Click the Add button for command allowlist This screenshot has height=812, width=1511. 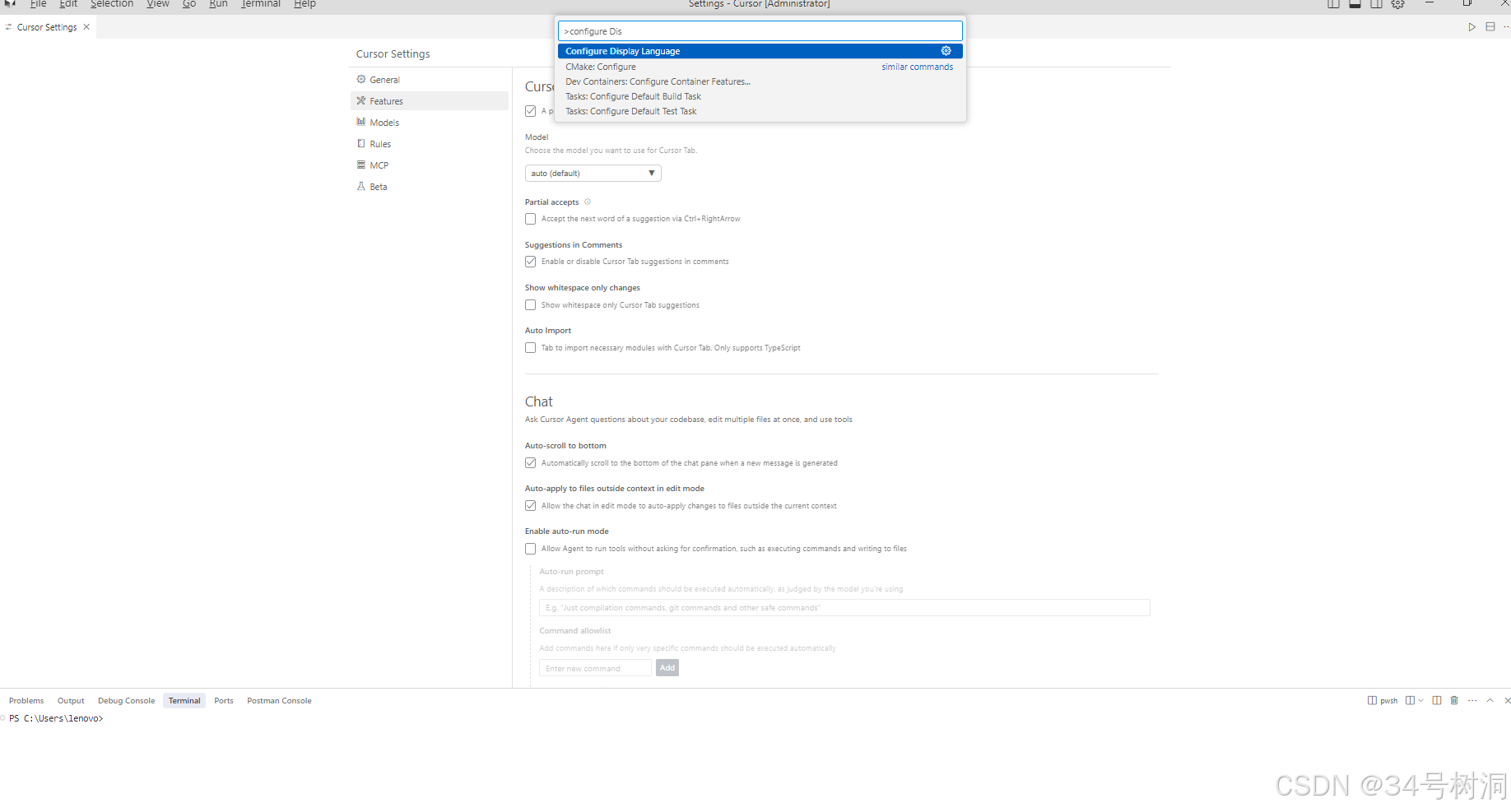667,668
